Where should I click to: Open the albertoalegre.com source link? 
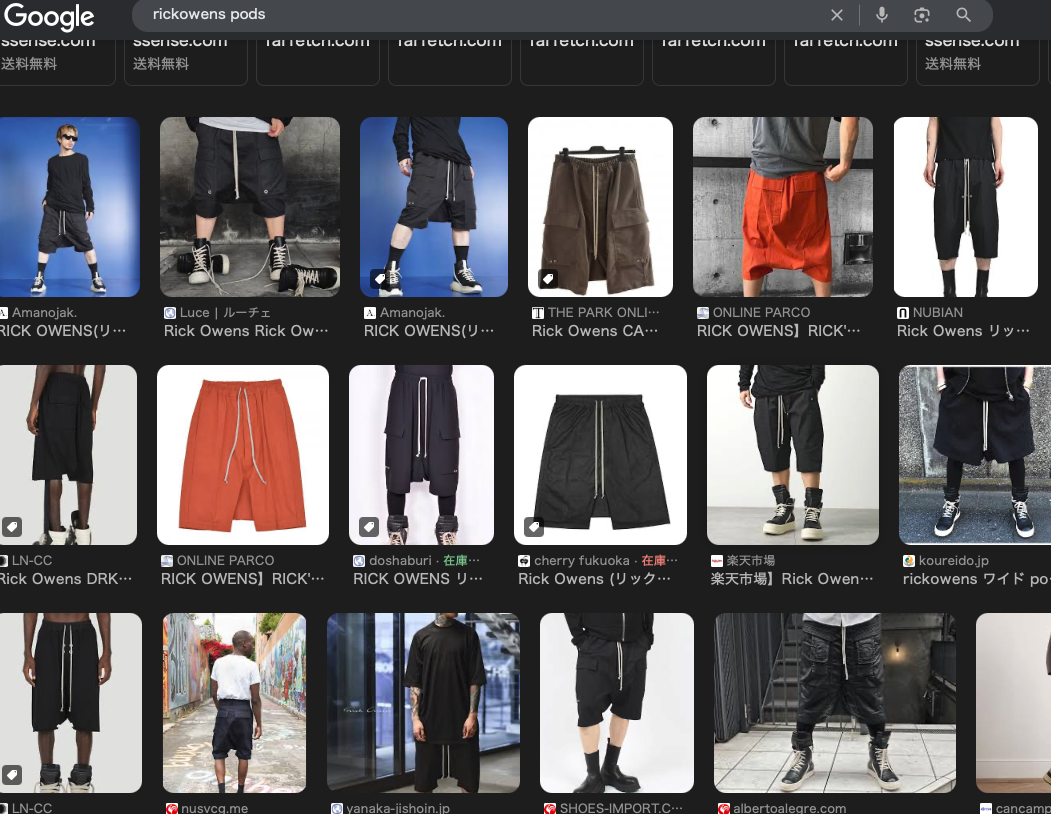(x=790, y=809)
